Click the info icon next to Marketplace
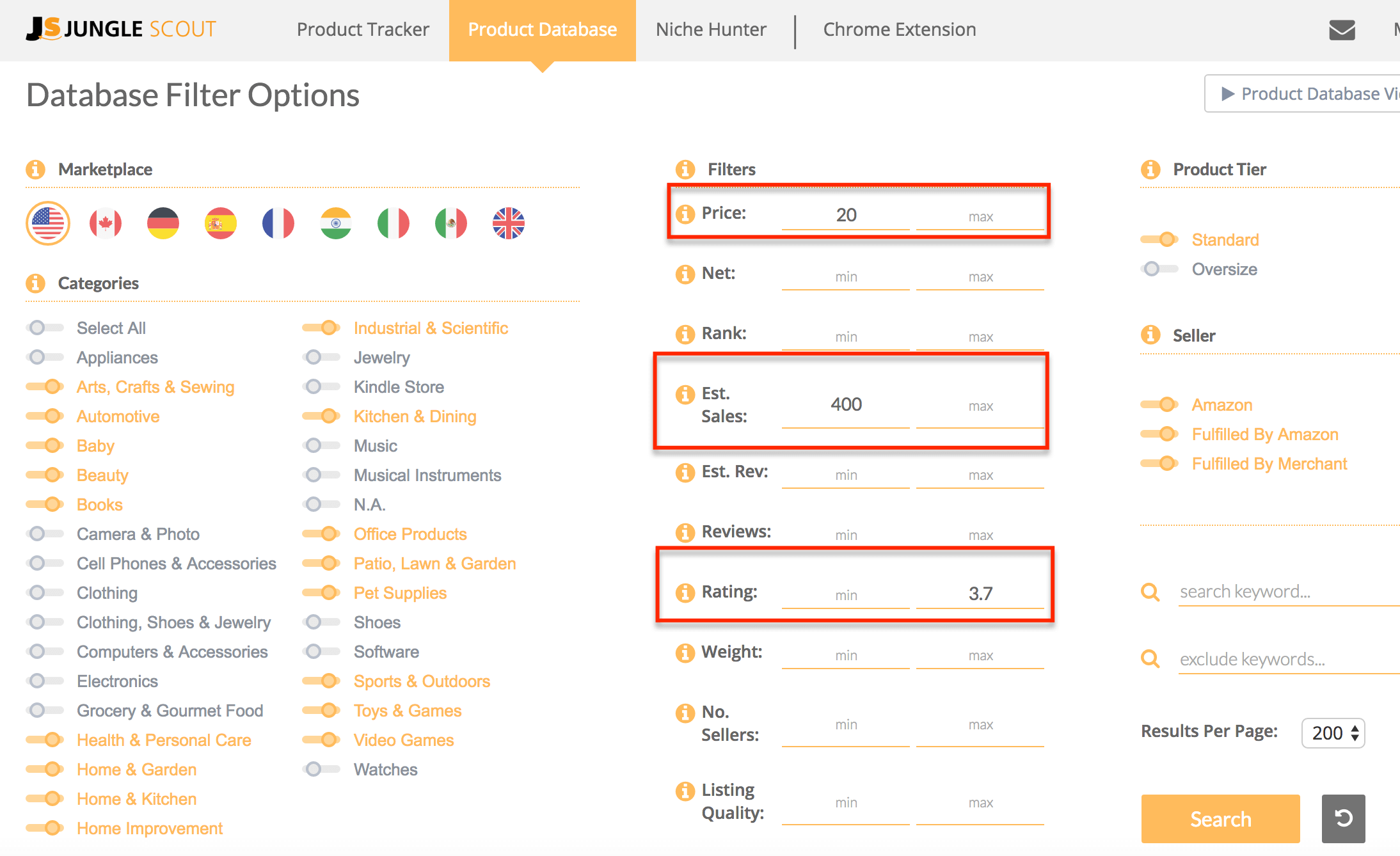This screenshot has height=856, width=1400. click(36, 170)
